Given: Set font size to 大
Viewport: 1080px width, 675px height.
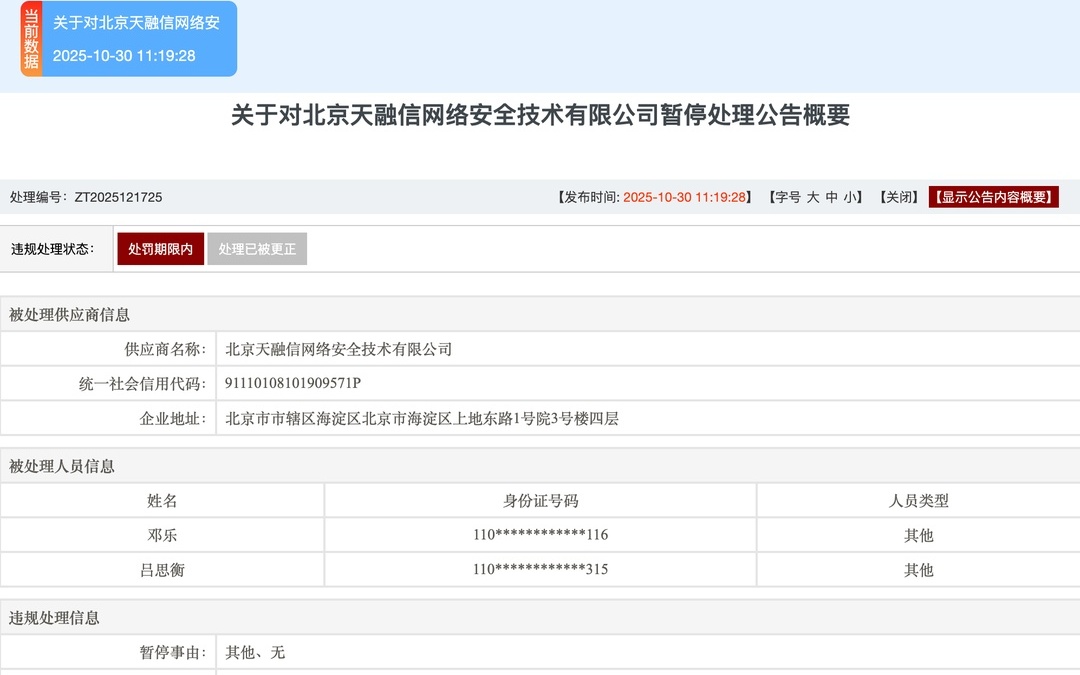Looking at the screenshot, I should [813, 198].
